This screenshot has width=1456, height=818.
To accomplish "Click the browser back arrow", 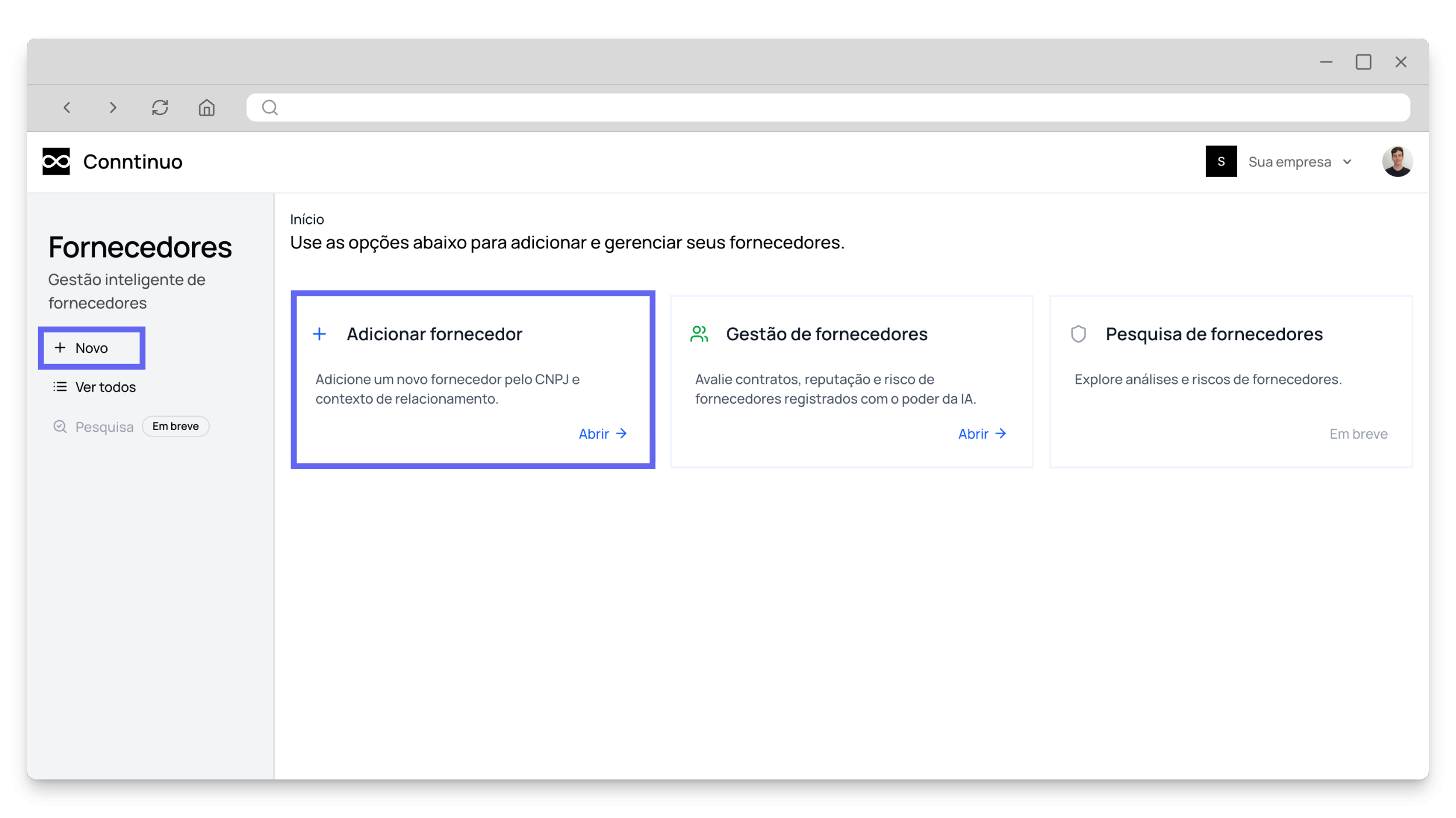I will coord(67,108).
